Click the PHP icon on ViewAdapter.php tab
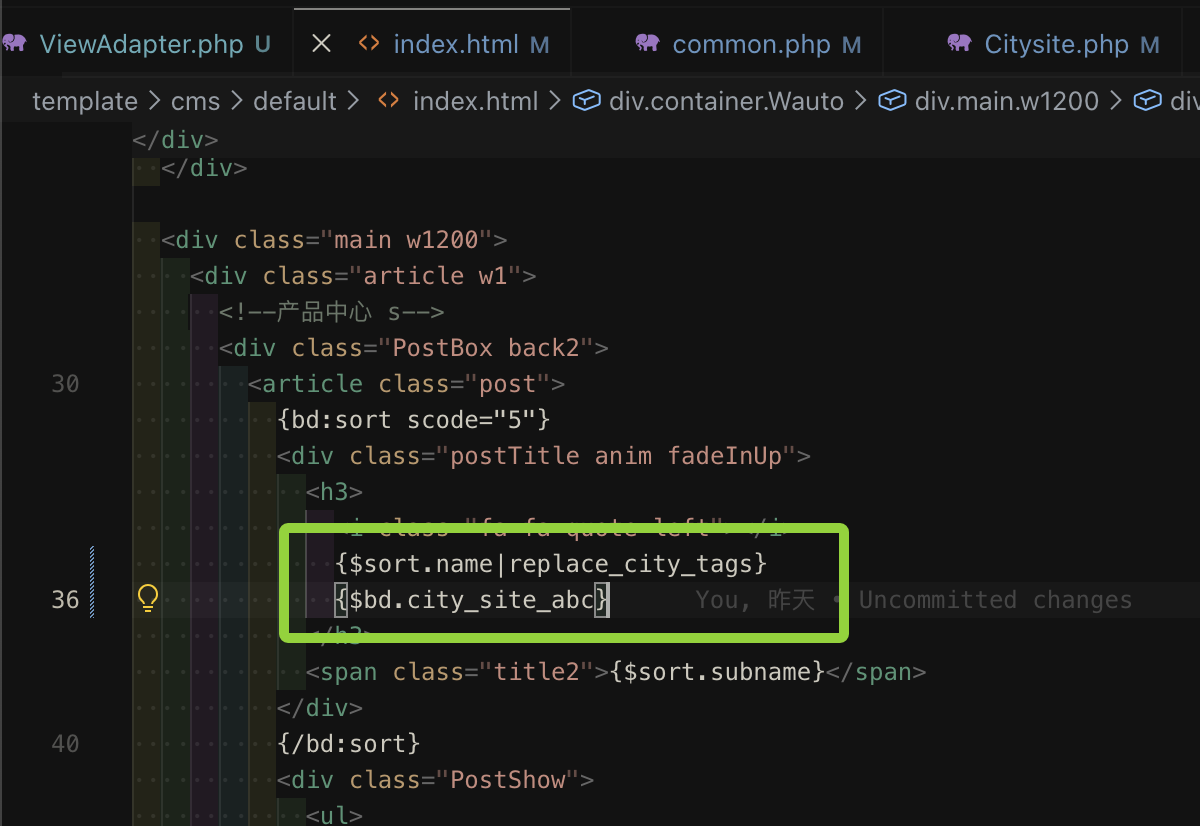Image resolution: width=1200 pixels, height=826 pixels. 14,43
